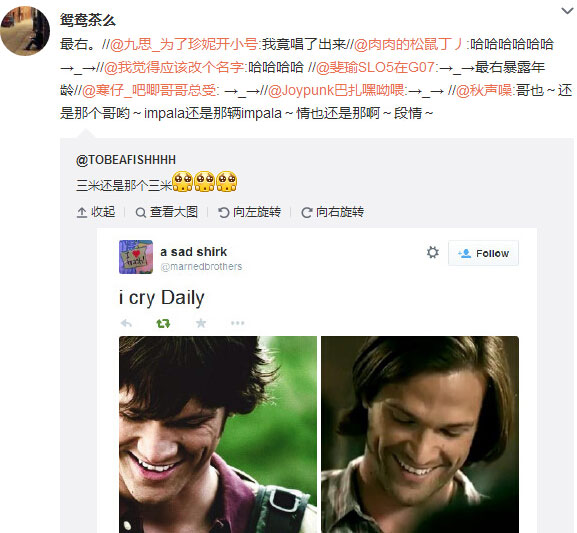Rotate image left with 向左旋转
The height and width of the screenshot is (533, 577).
(249, 212)
